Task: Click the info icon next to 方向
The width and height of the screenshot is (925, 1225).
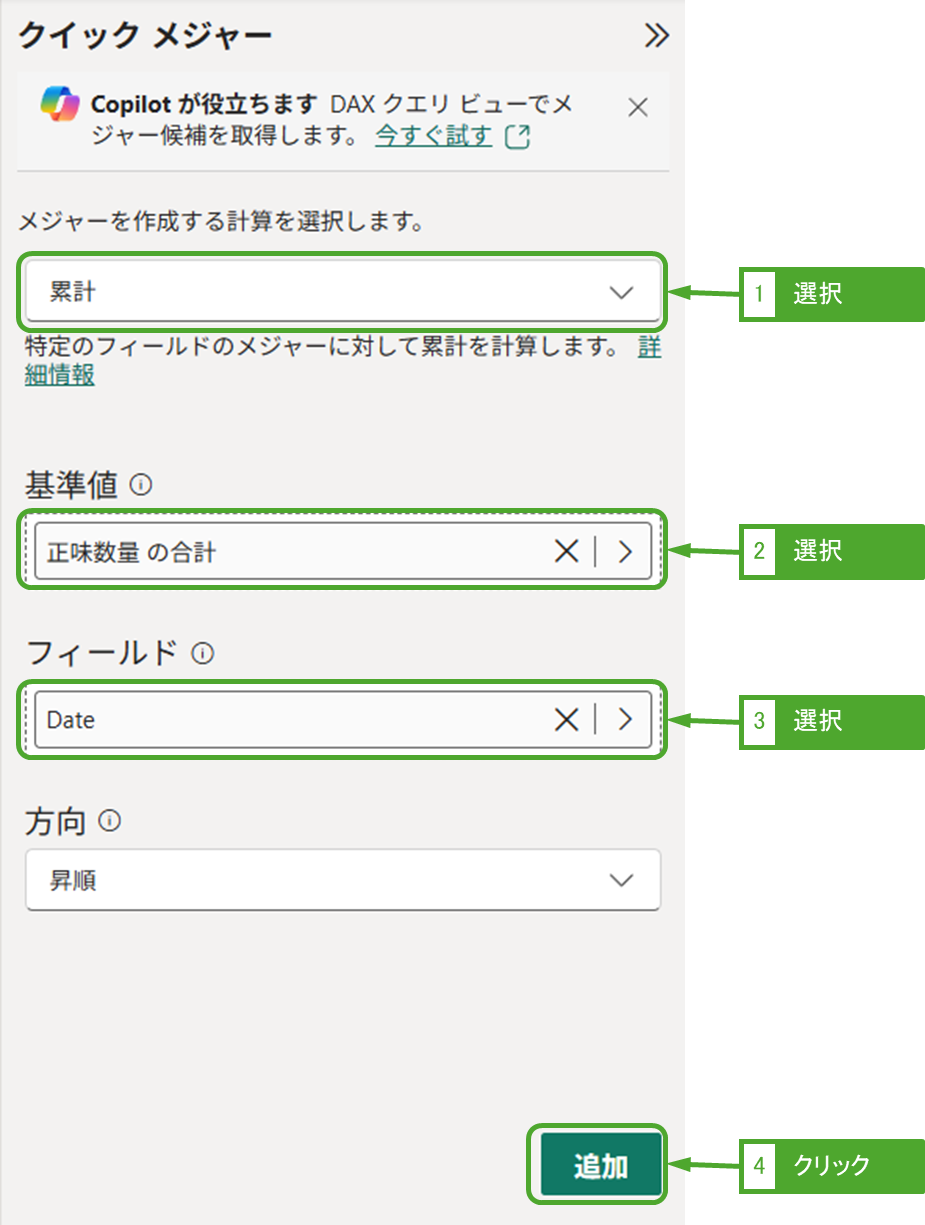Action: click(111, 822)
